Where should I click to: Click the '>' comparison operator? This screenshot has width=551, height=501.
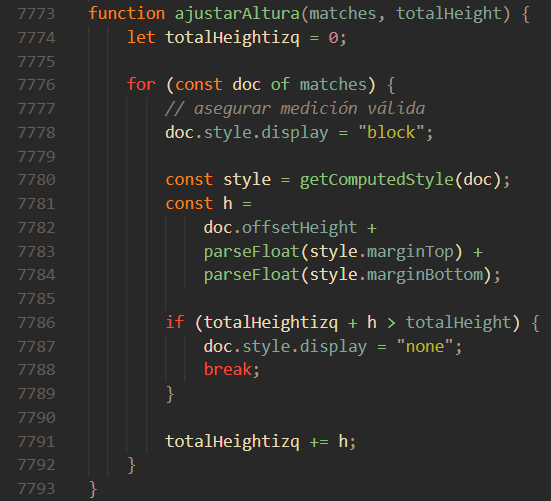[391, 323]
